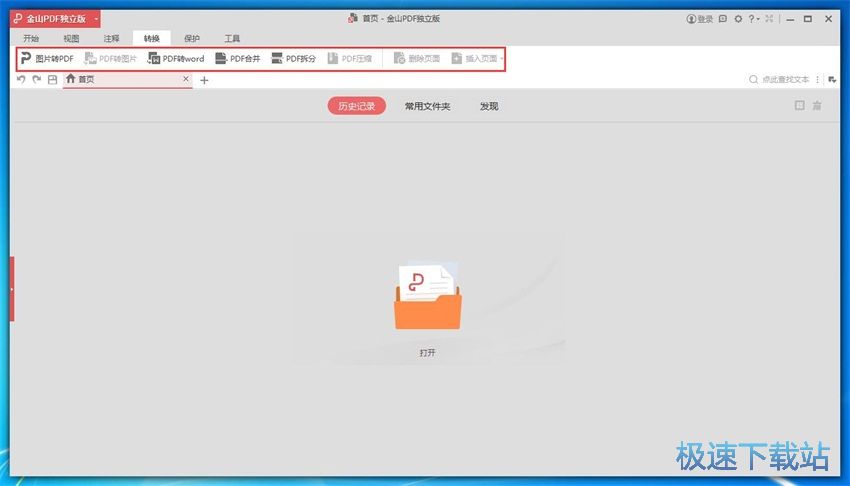
Task: Click the 图片转PDF tool
Action: 47,59
